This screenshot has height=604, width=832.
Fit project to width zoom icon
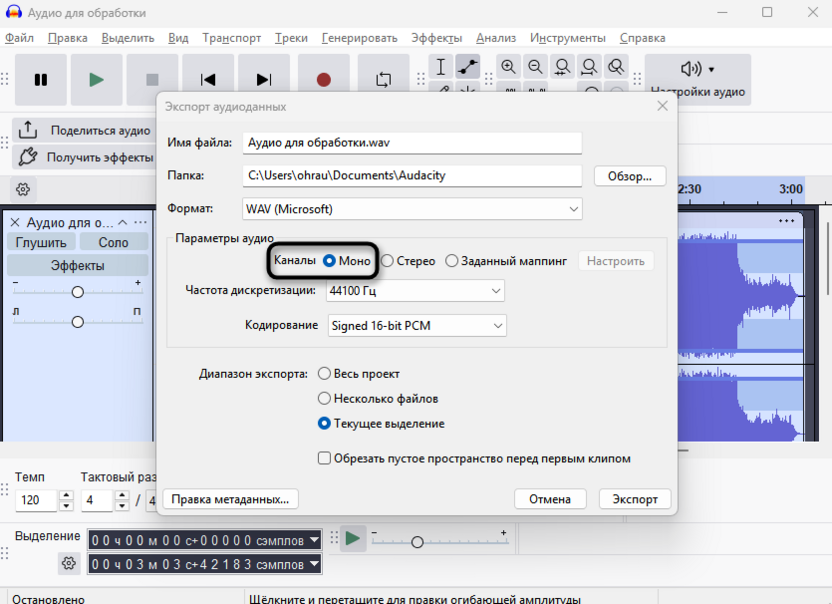pos(589,67)
